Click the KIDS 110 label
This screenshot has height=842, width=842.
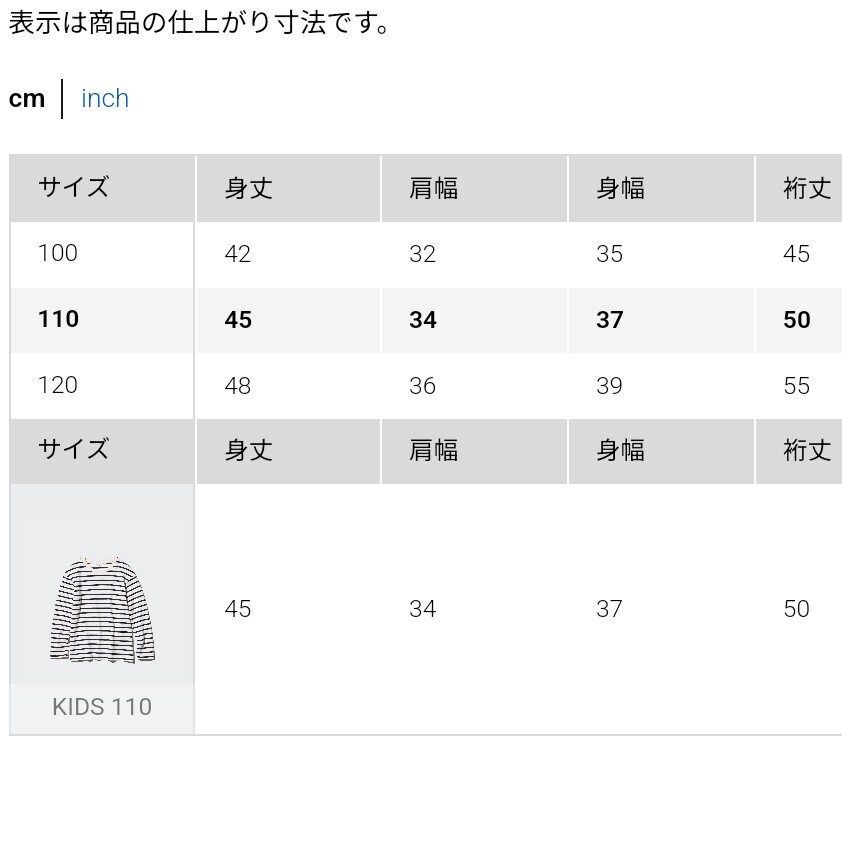click(x=102, y=707)
